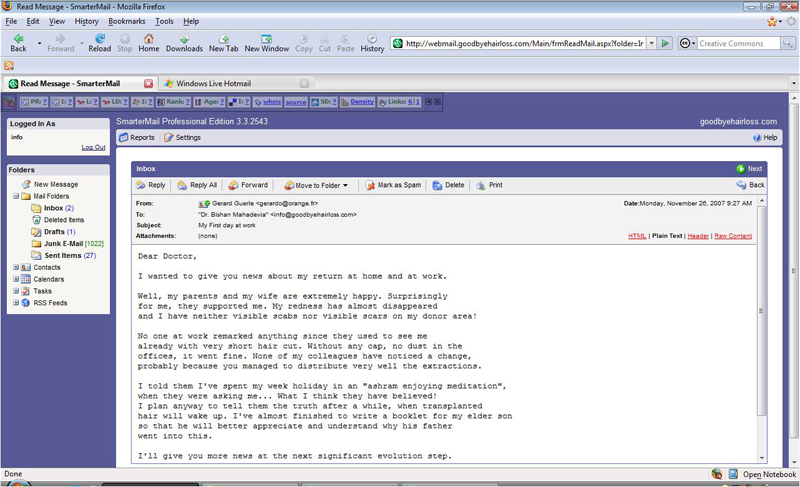Open the Downloads toolbar icon
Viewport: 800px width, 487px height.
(x=184, y=42)
